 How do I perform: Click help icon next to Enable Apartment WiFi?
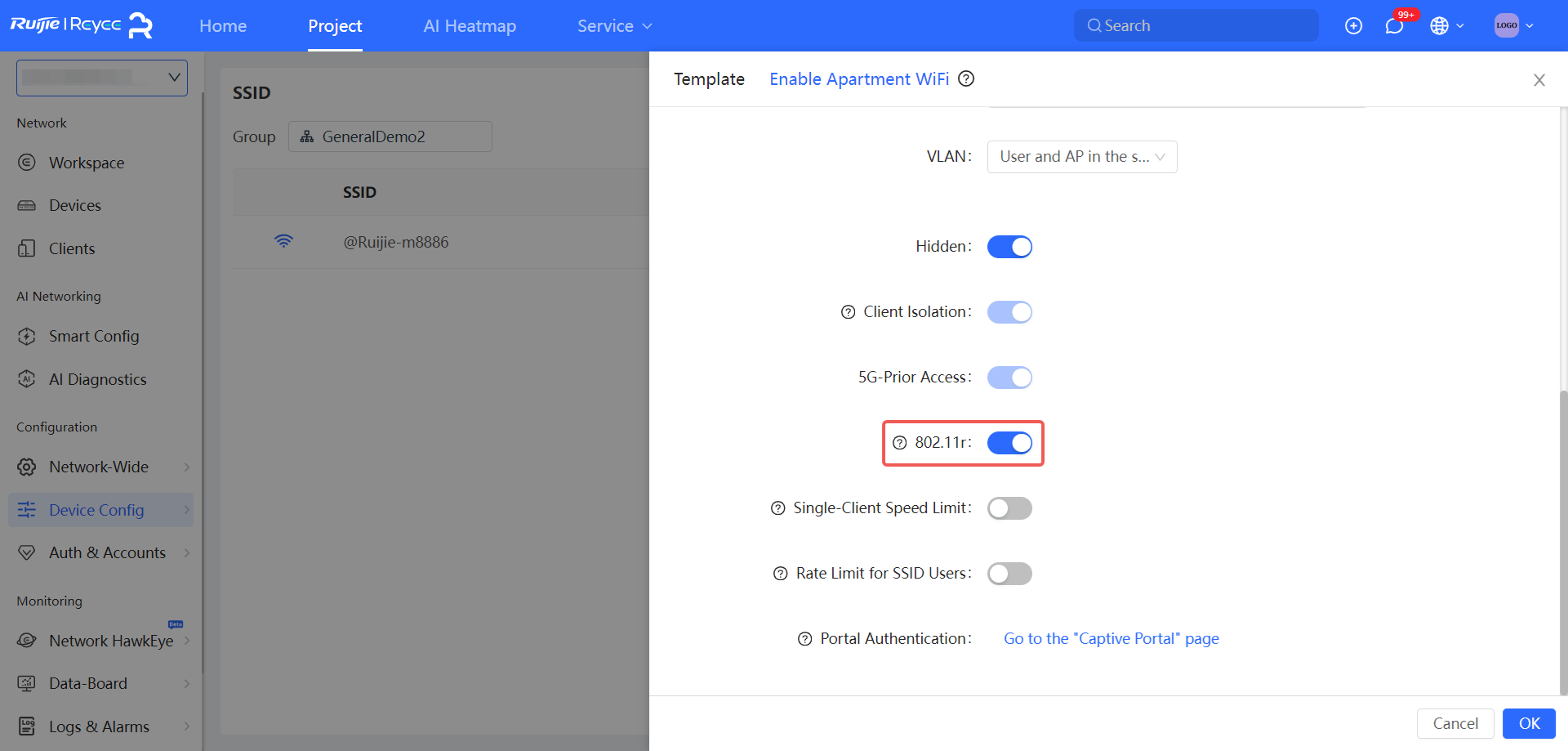click(966, 78)
